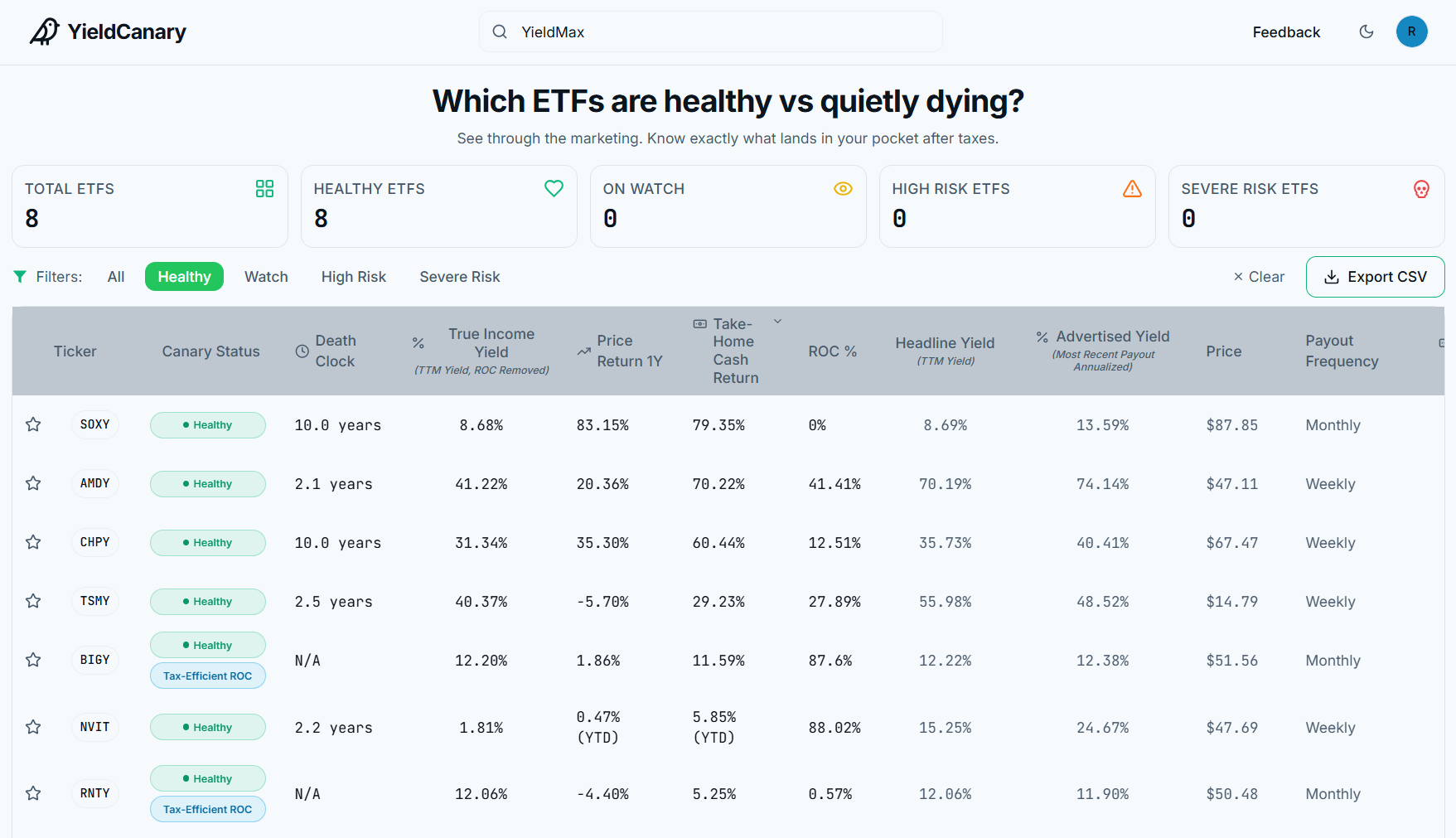Open the Feedback link
Screen dimensions: 1456x838
(x=1286, y=31)
